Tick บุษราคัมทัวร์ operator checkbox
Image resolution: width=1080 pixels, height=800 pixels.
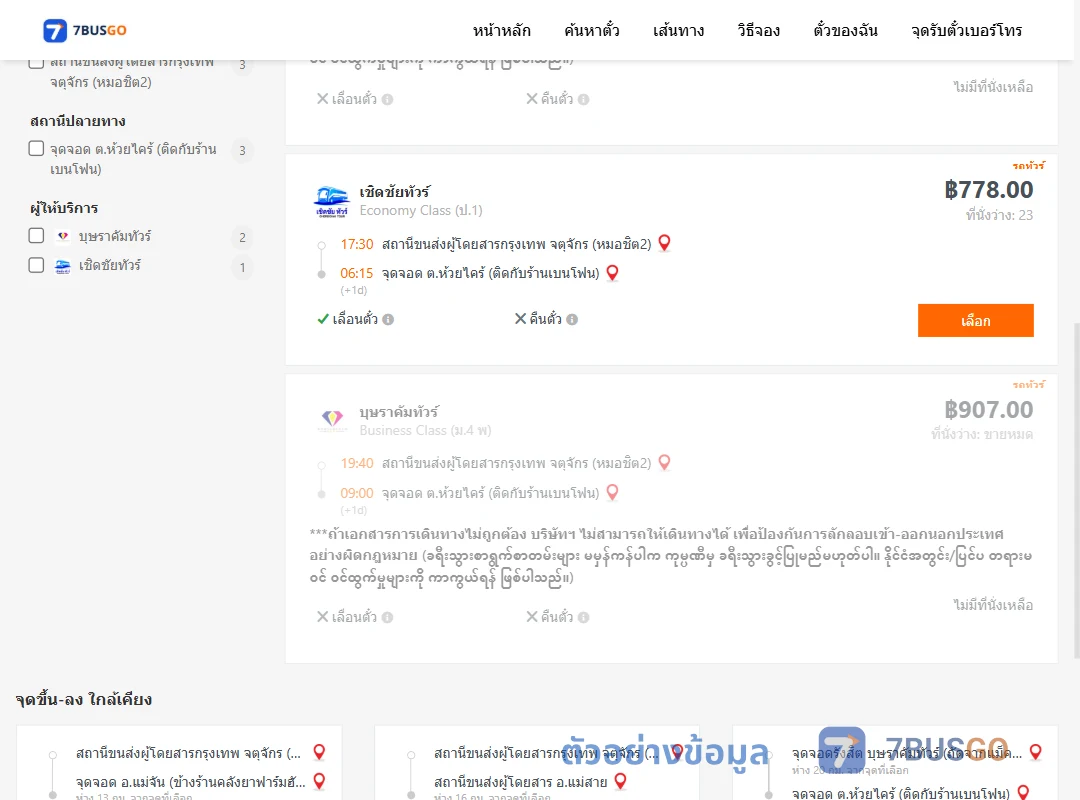[x=37, y=236]
